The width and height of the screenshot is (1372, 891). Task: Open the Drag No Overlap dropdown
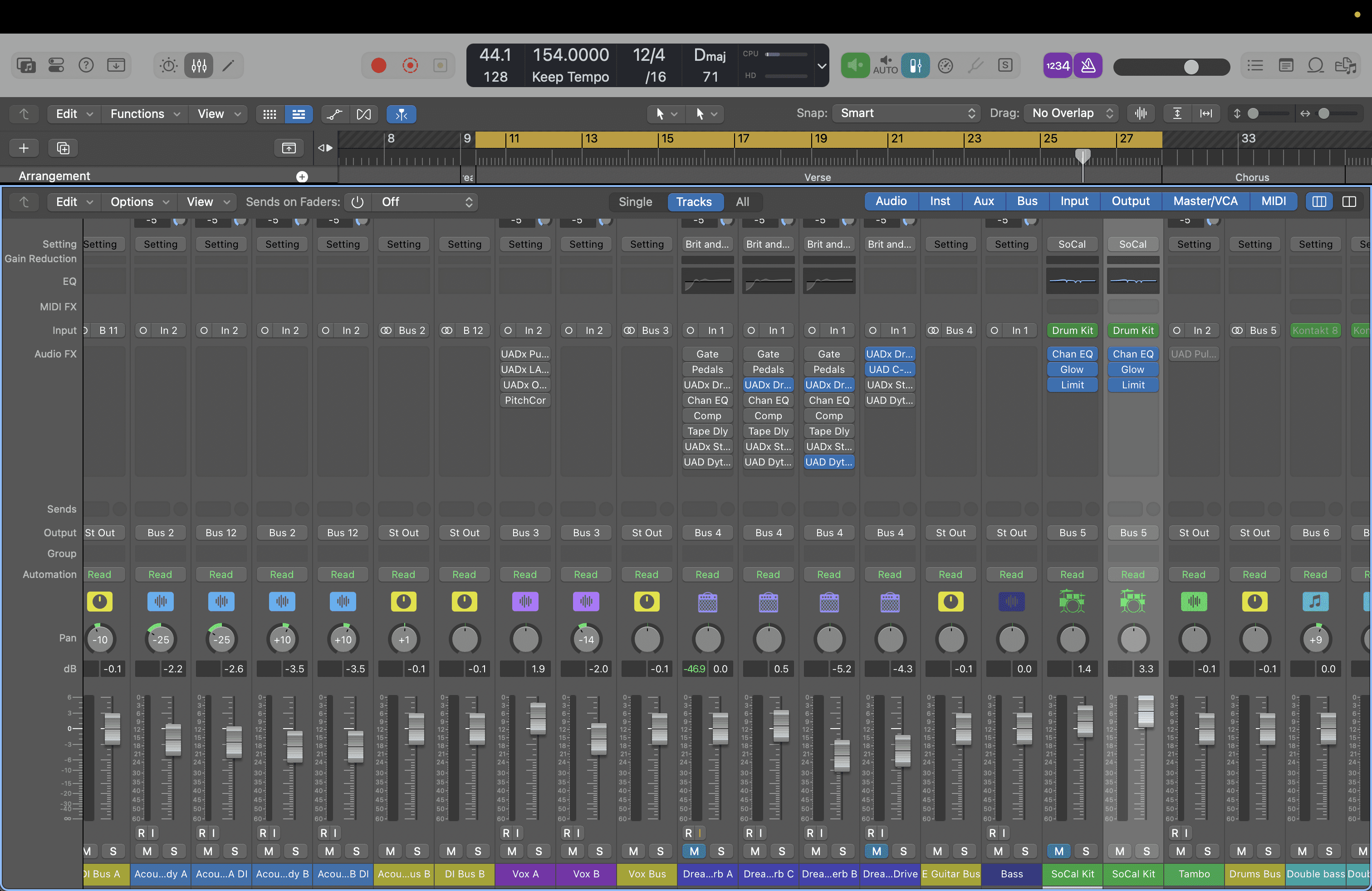tap(1071, 113)
